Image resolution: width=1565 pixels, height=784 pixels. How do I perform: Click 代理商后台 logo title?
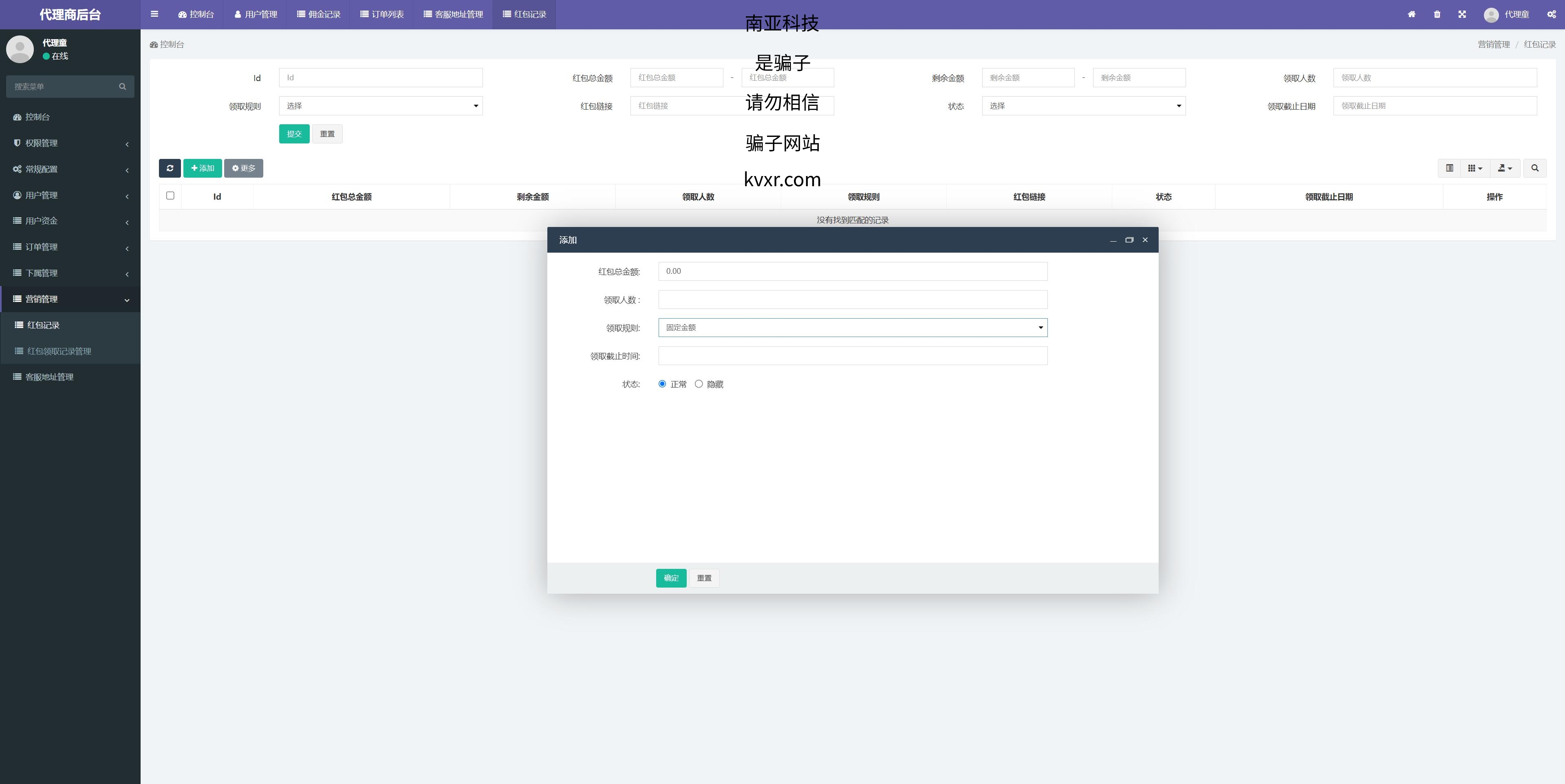(70, 15)
